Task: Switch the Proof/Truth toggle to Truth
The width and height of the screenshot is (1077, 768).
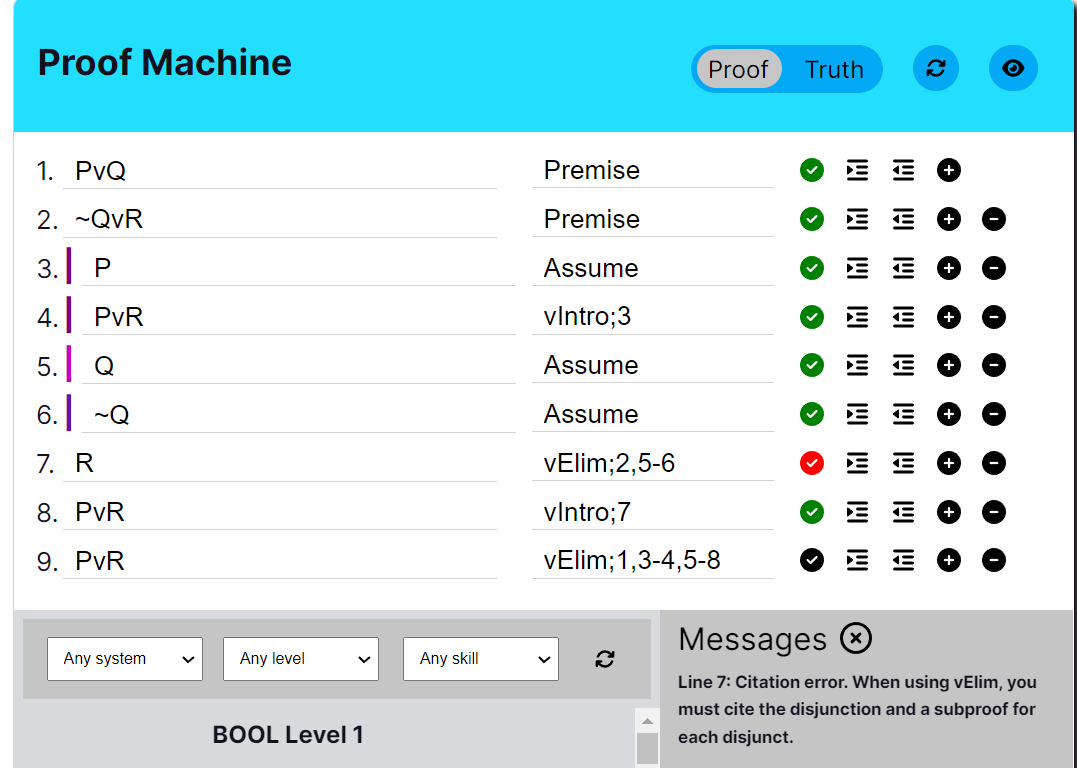Action: [x=834, y=69]
